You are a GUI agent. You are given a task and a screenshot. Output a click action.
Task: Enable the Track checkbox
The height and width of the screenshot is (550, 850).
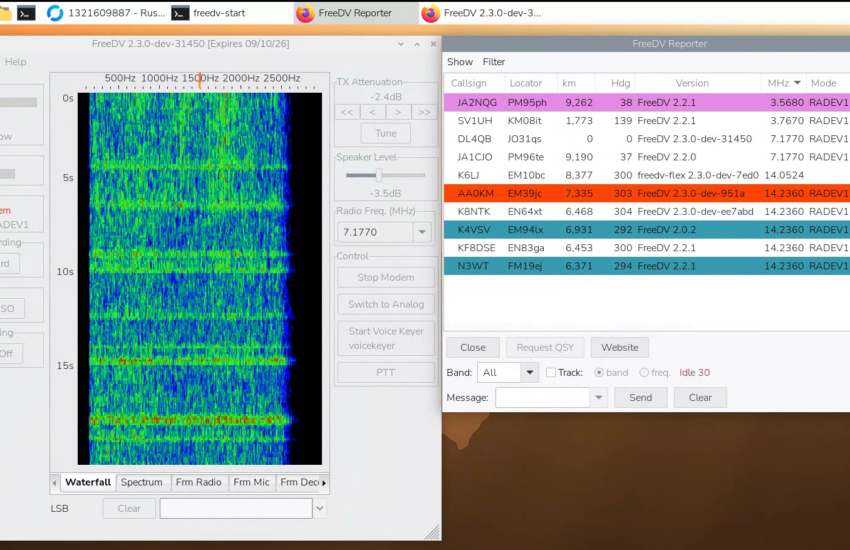click(551, 373)
